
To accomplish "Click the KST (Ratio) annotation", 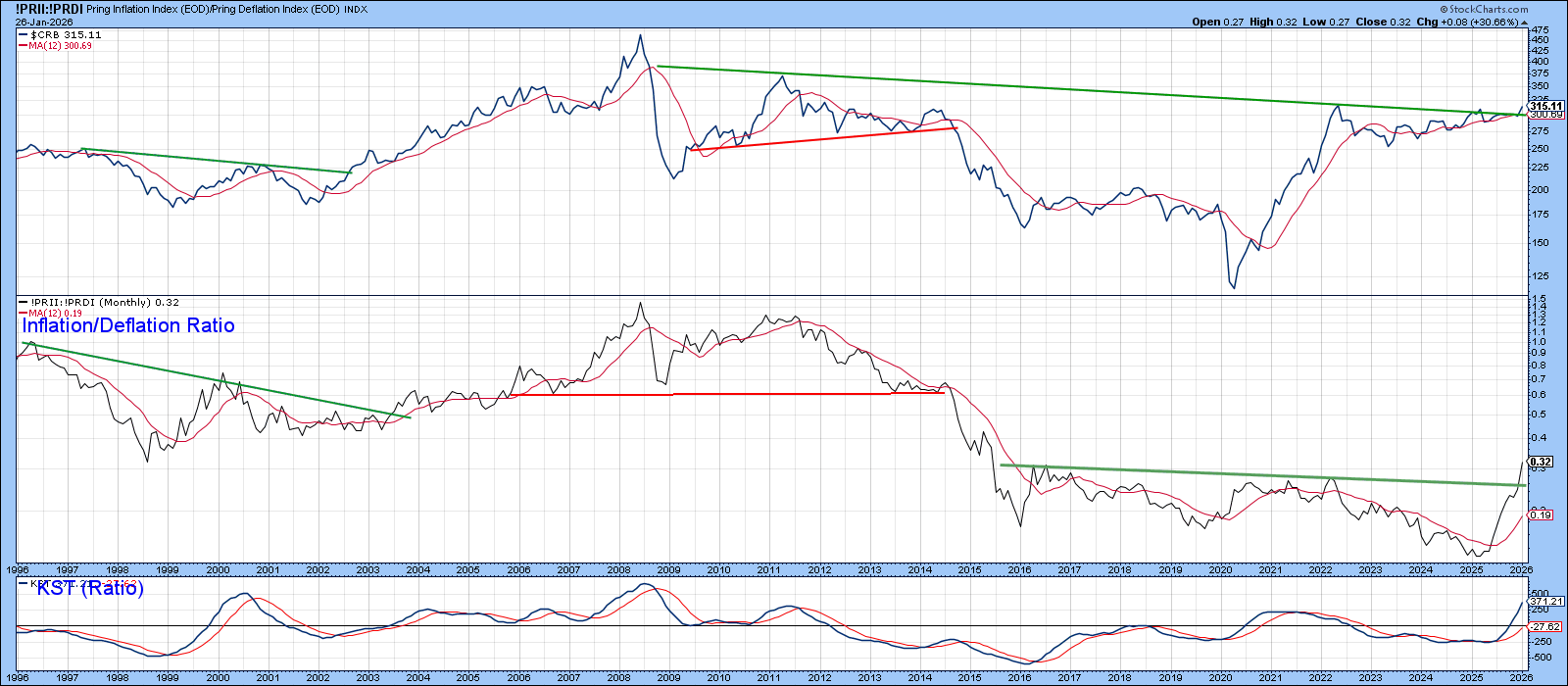I will (90, 588).
